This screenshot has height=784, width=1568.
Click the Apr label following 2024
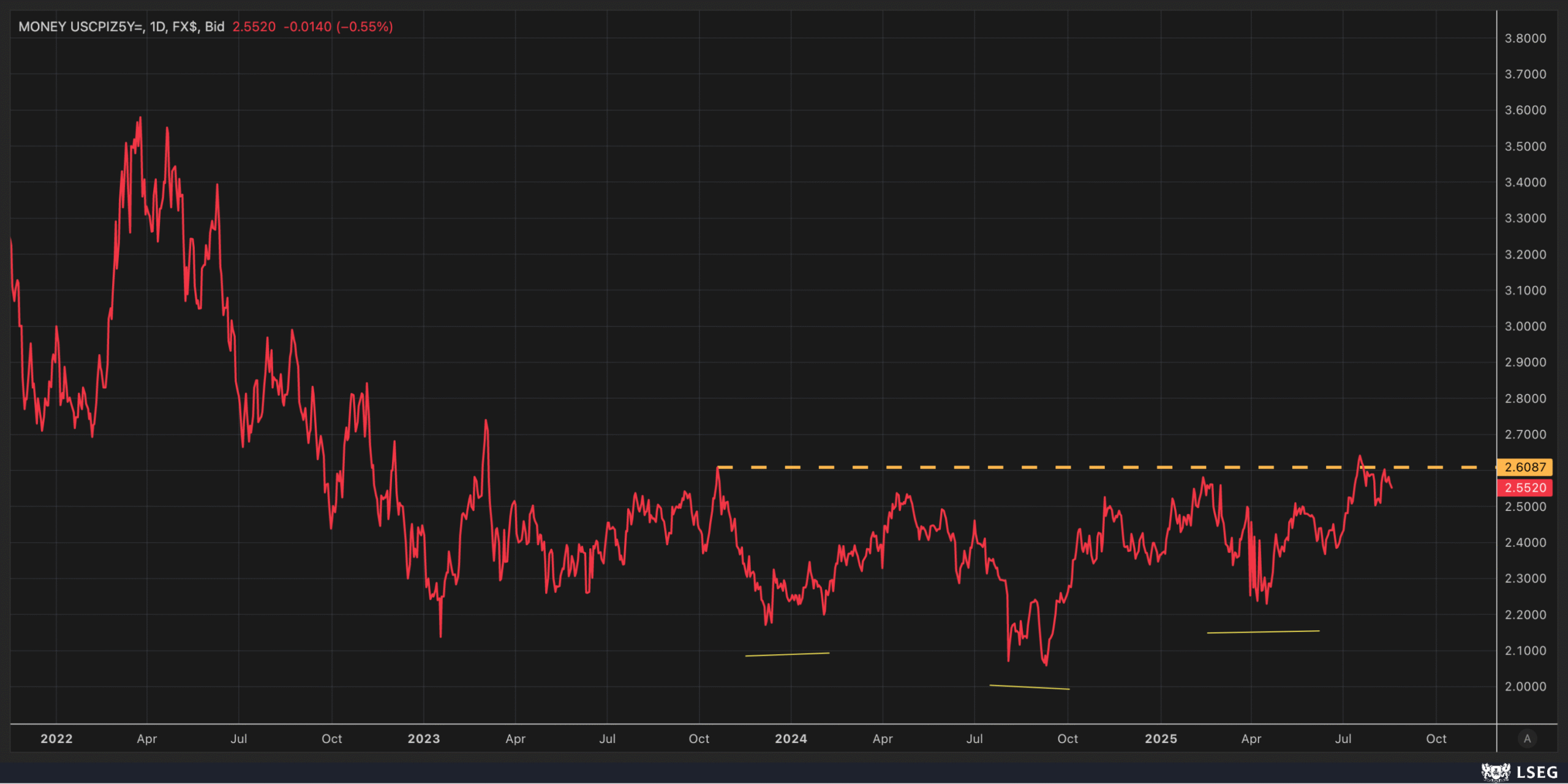(x=883, y=739)
